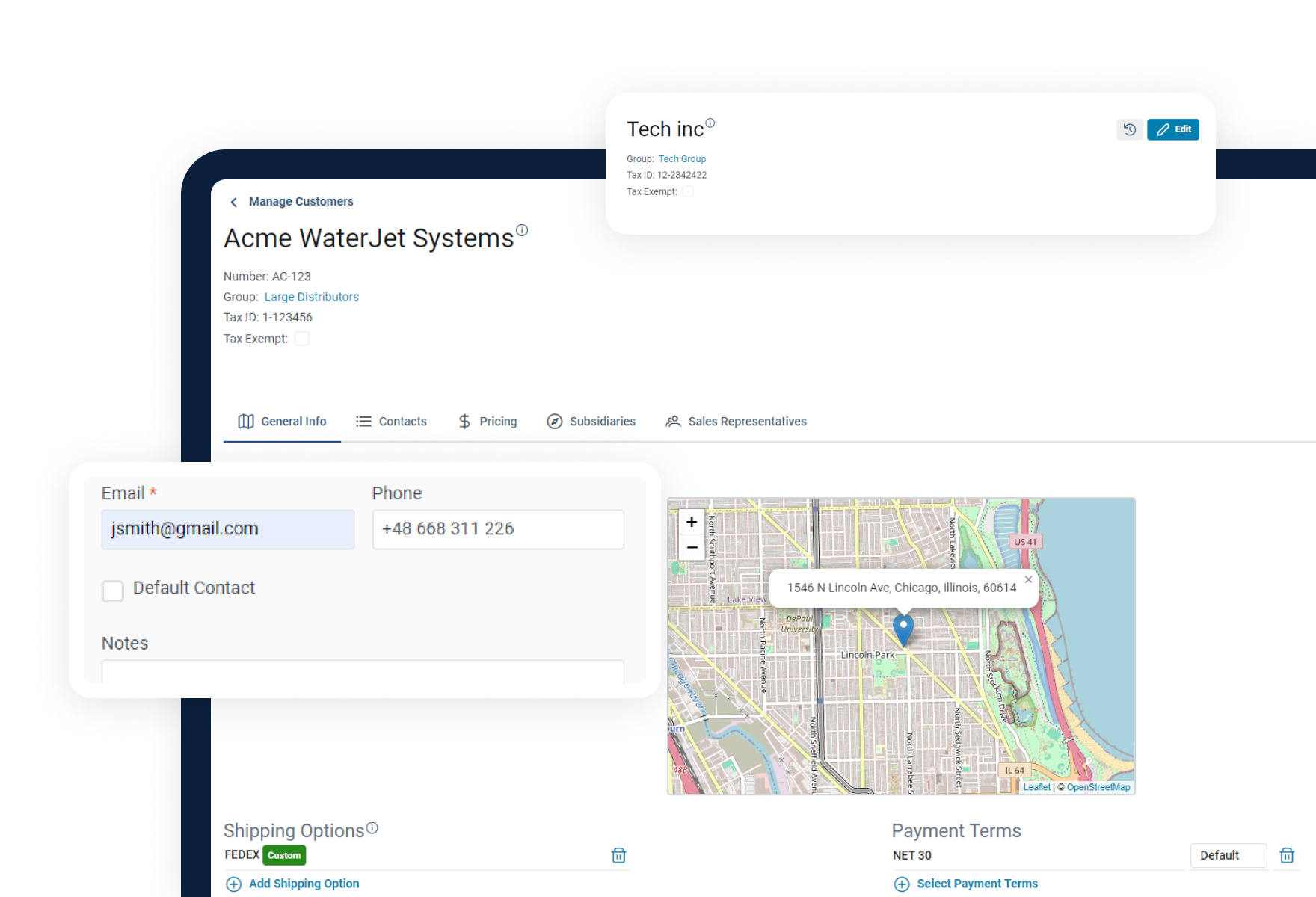1316x897 pixels.
Task: Click the Default button for NET 30
Action: click(1228, 855)
